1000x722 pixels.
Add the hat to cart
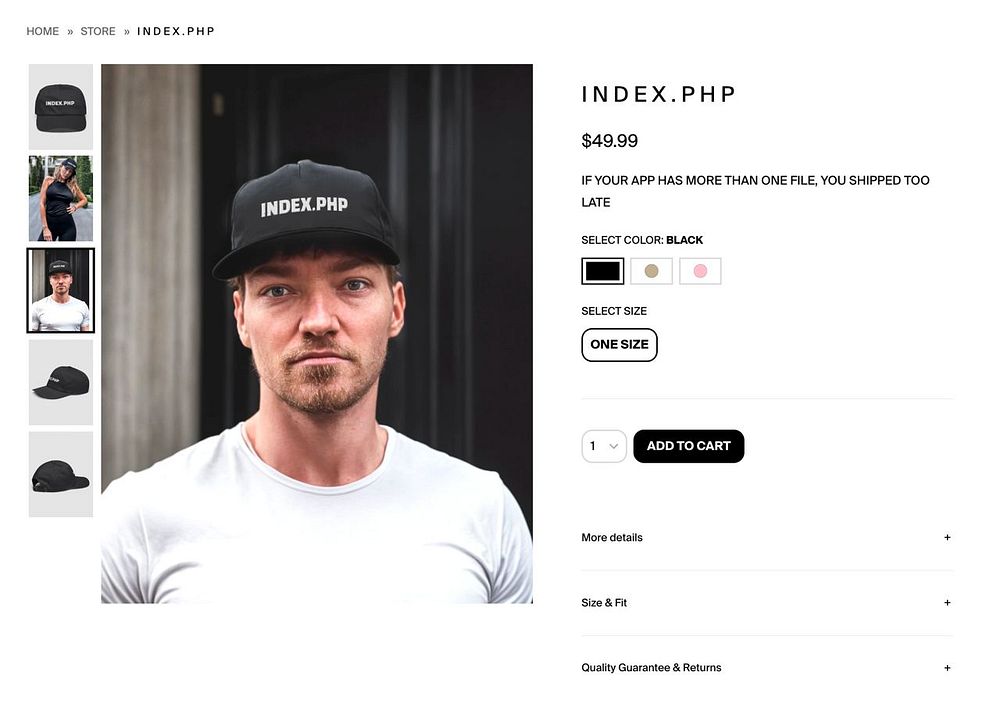click(x=689, y=446)
